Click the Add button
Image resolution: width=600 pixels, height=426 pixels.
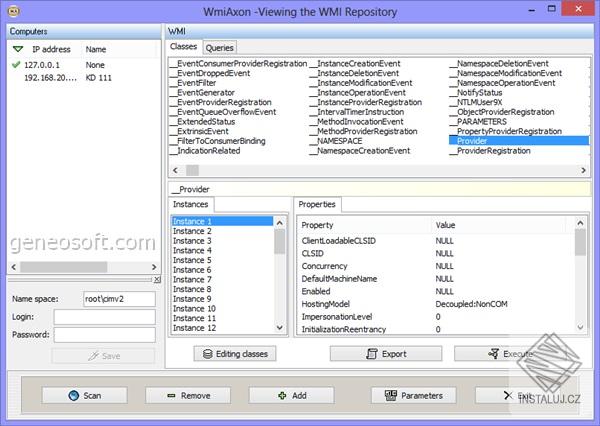(291, 395)
